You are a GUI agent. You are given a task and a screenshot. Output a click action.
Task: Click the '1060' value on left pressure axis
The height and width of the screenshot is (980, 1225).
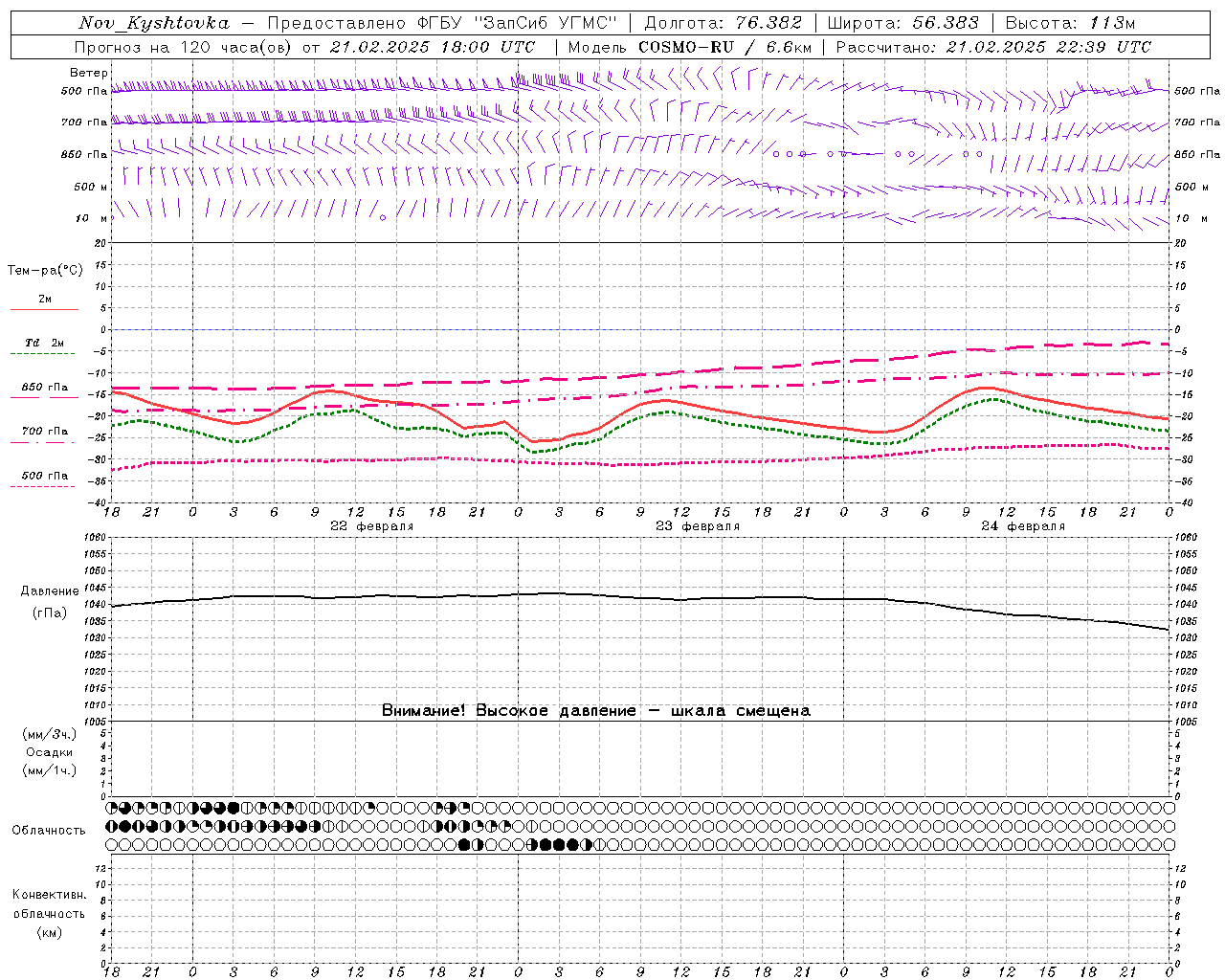[x=95, y=538]
